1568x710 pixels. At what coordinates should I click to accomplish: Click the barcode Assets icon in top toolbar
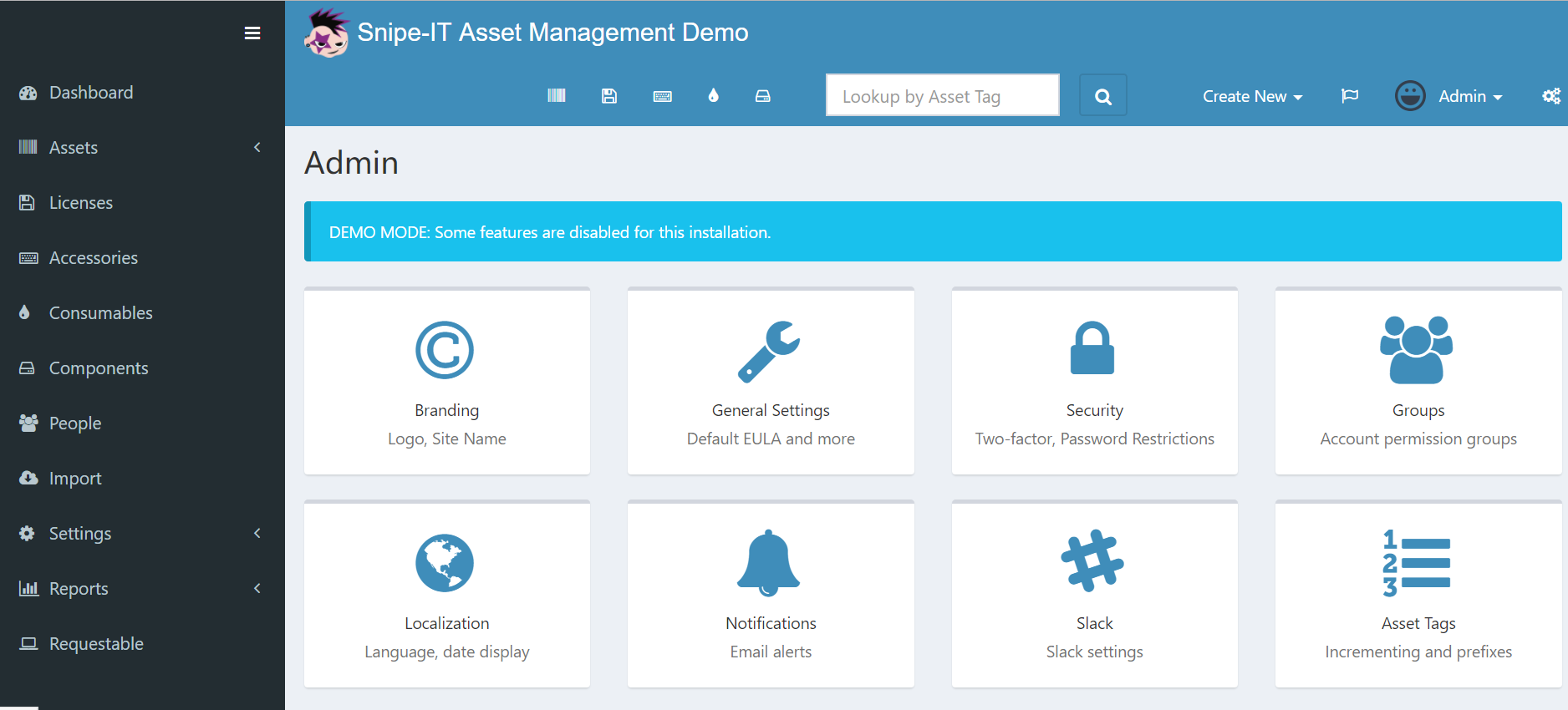(556, 96)
